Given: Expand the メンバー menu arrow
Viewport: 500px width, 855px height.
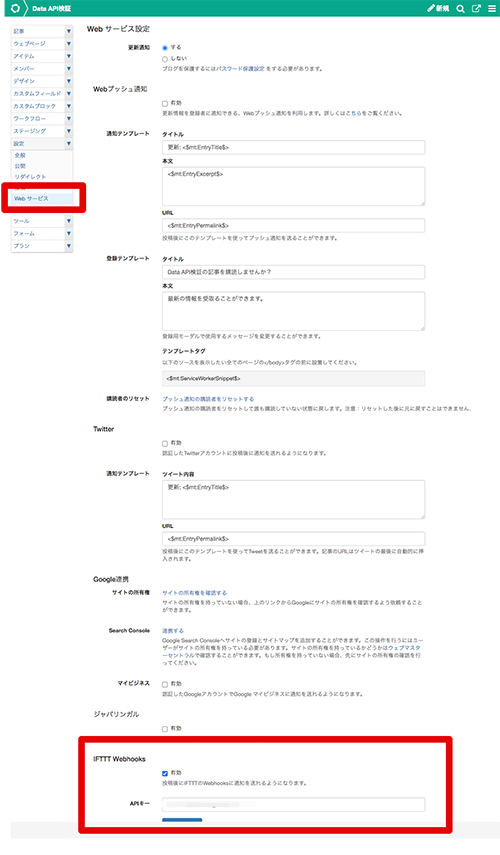Looking at the screenshot, I should coord(69,69).
